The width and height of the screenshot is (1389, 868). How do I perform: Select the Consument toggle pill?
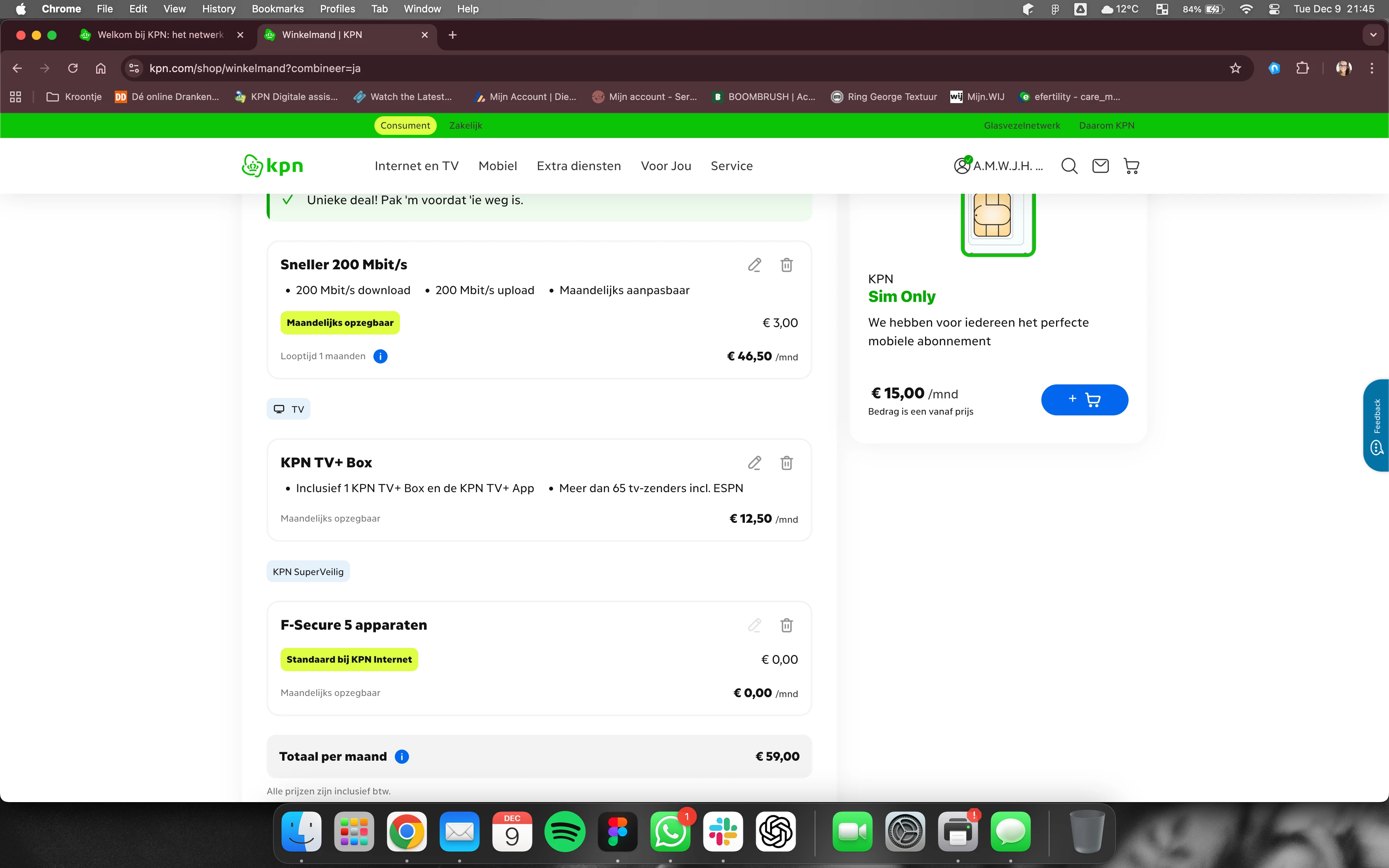click(405, 125)
